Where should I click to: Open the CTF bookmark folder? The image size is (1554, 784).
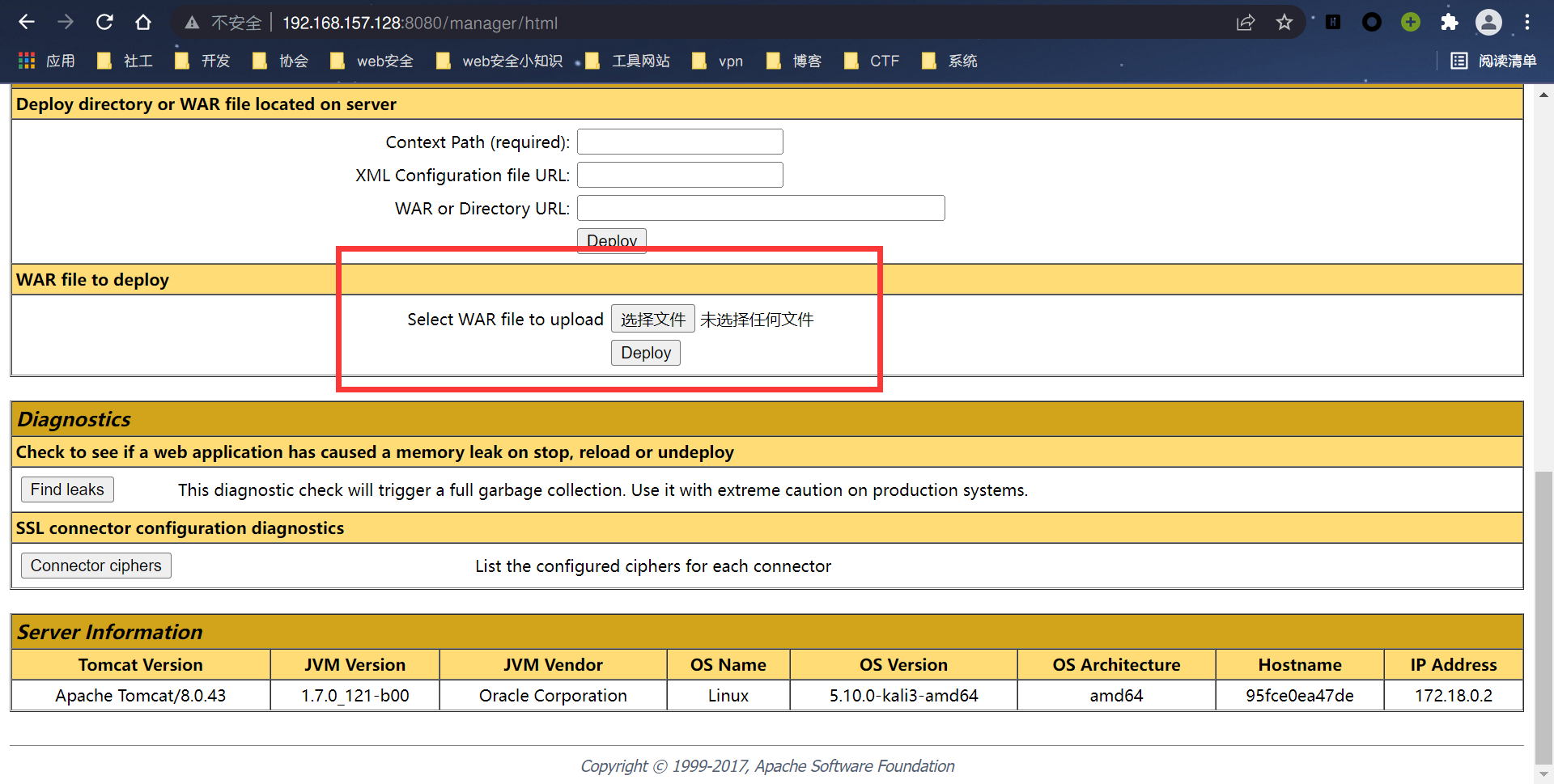pyautogui.click(x=872, y=61)
